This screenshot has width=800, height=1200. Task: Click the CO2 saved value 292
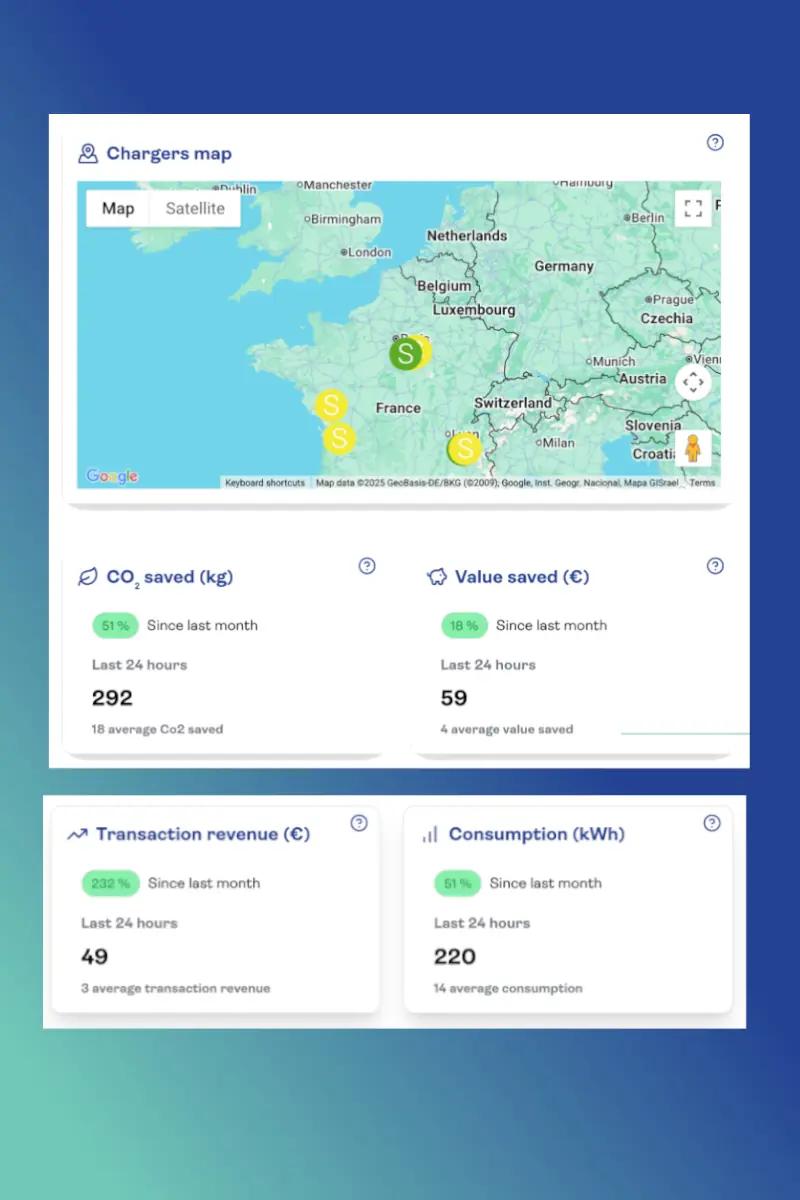point(112,697)
